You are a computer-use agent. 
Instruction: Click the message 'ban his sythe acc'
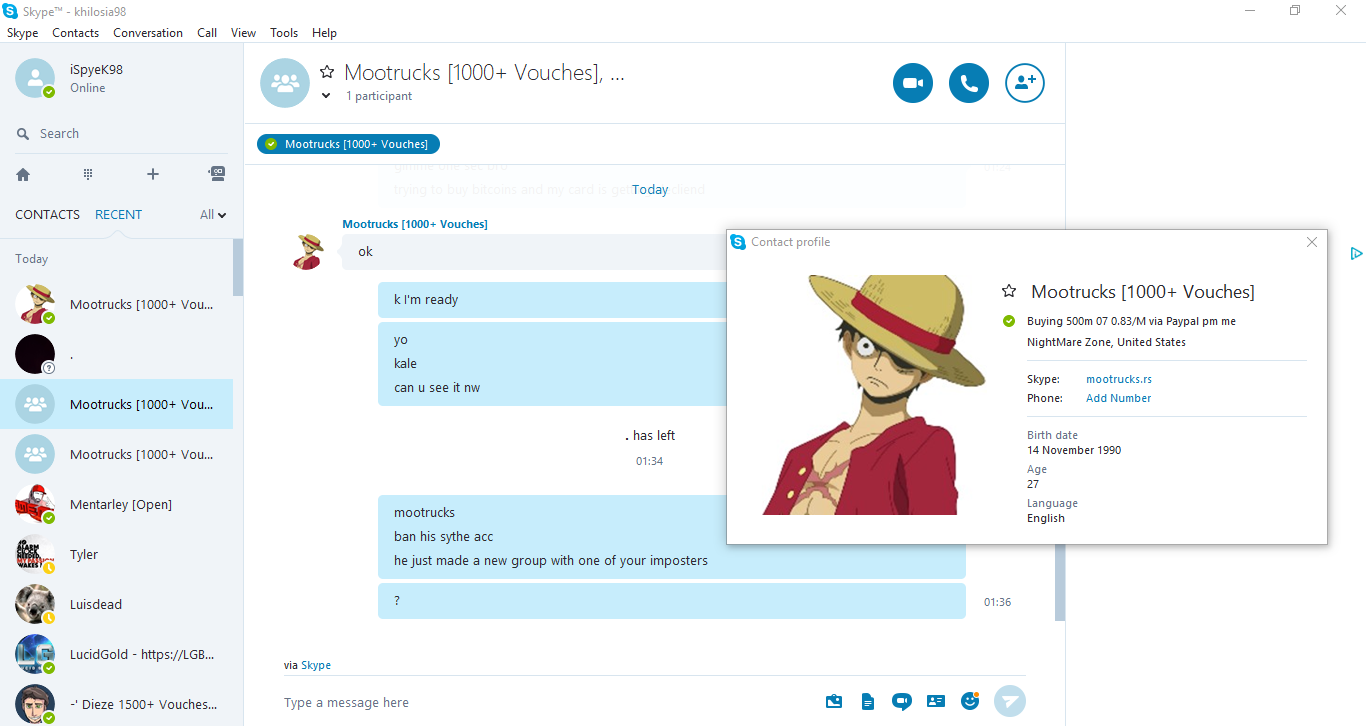444,536
